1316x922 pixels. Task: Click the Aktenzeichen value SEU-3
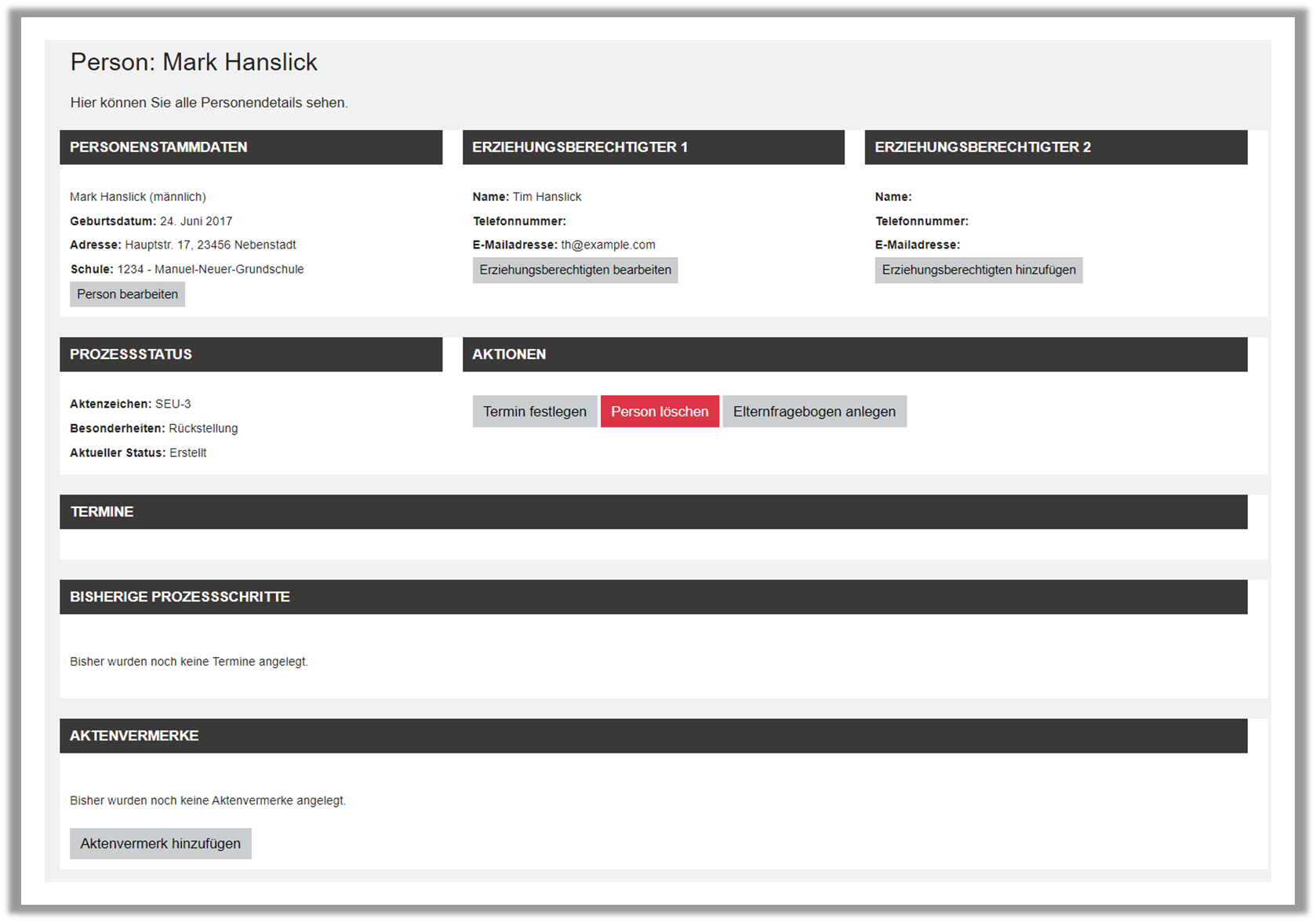[173, 405]
